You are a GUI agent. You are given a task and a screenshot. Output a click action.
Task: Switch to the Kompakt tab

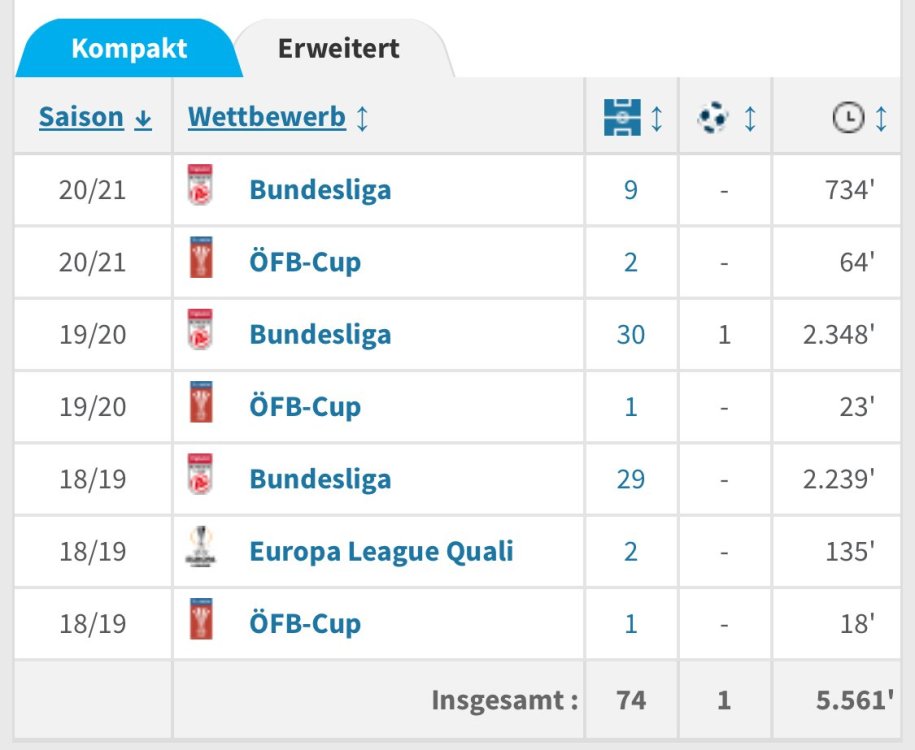click(129, 49)
